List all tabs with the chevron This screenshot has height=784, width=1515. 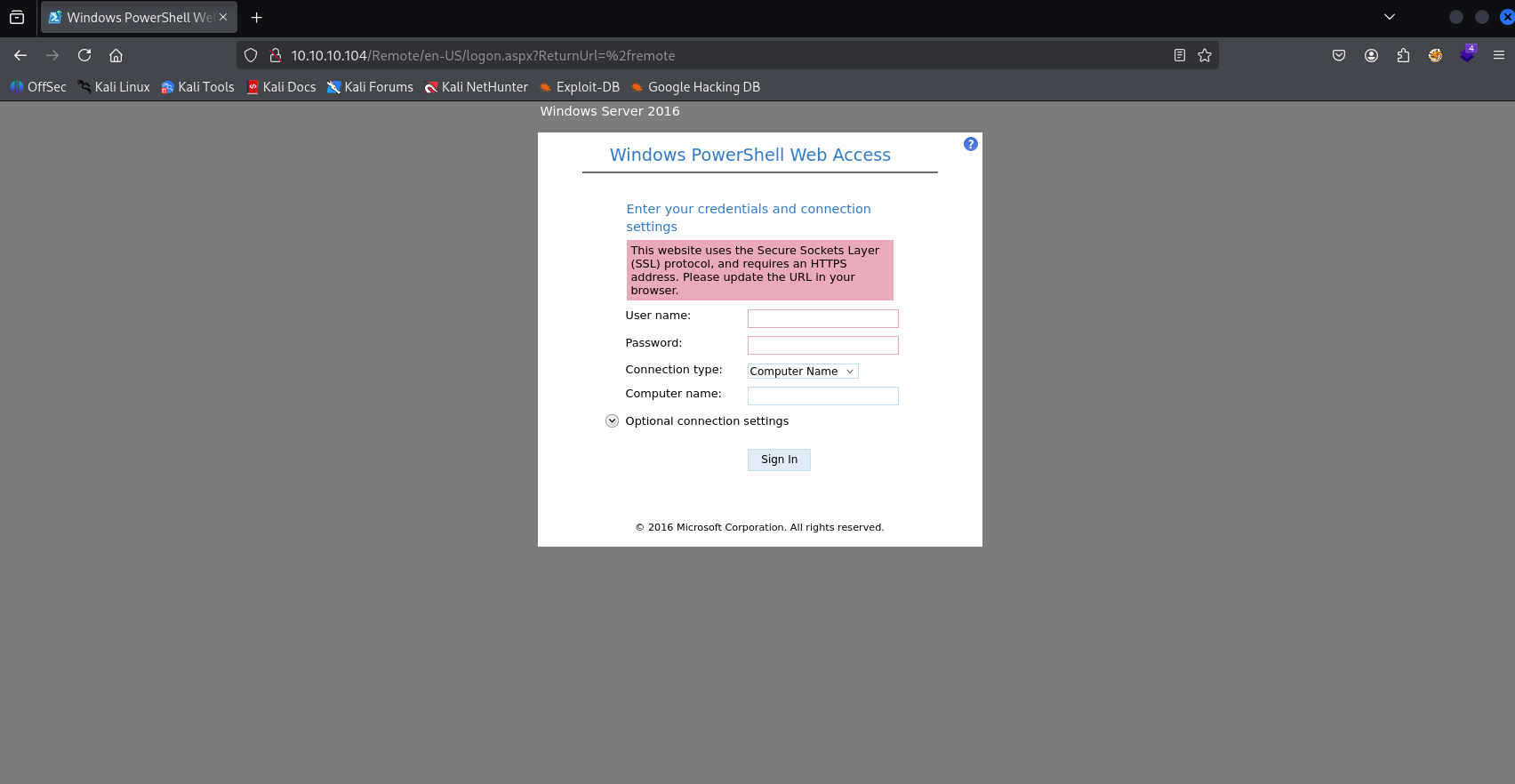(1390, 17)
